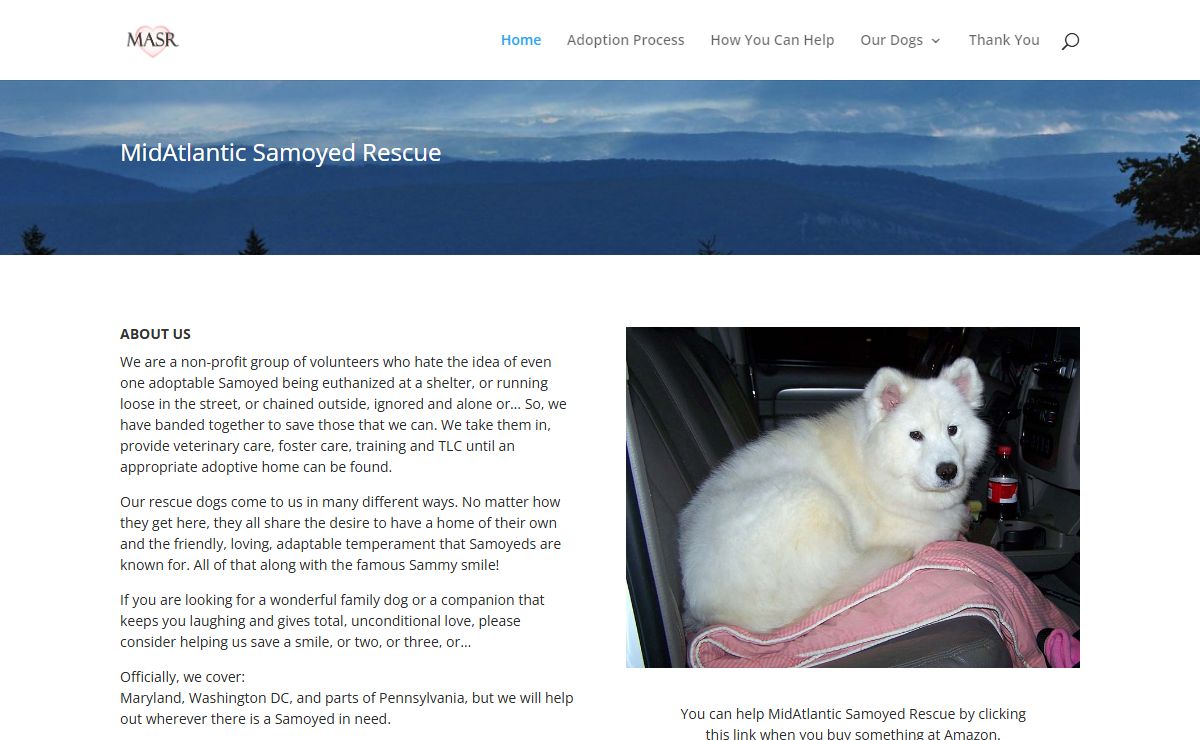Click the mountain landscape banner image
The height and width of the screenshot is (740, 1200).
pos(600,167)
